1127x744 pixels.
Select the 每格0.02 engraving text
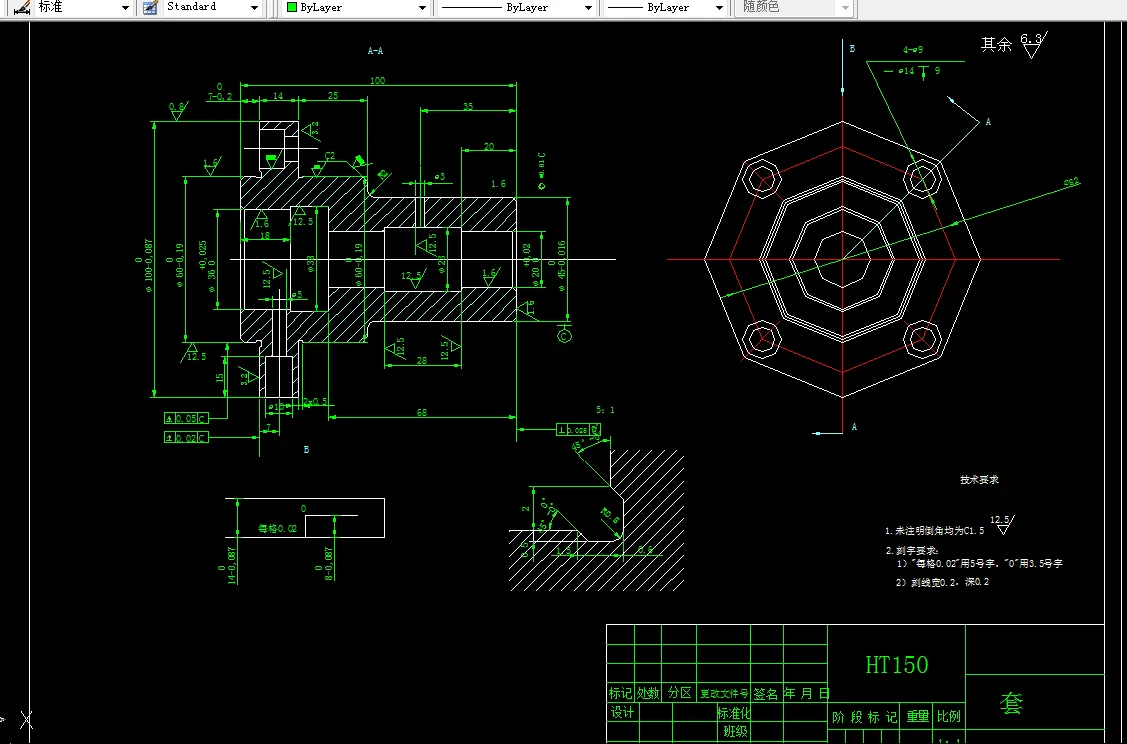(x=277, y=528)
